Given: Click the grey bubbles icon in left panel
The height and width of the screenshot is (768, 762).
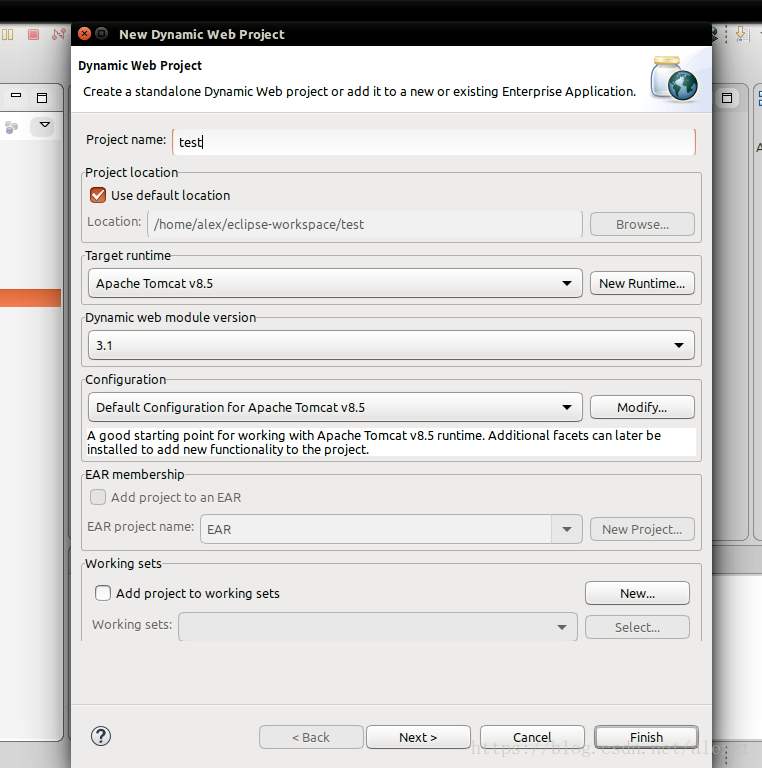Looking at the screenshot, I should point(11,128).
